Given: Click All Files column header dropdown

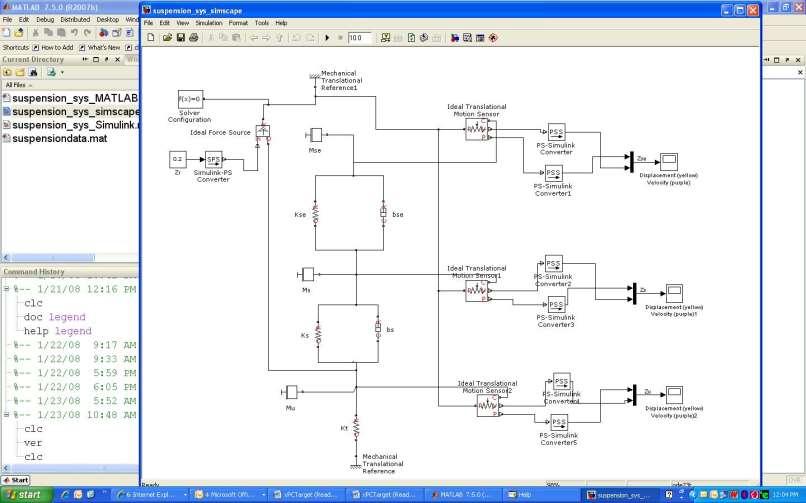Looking at the screenshot, I should (19, 85).
